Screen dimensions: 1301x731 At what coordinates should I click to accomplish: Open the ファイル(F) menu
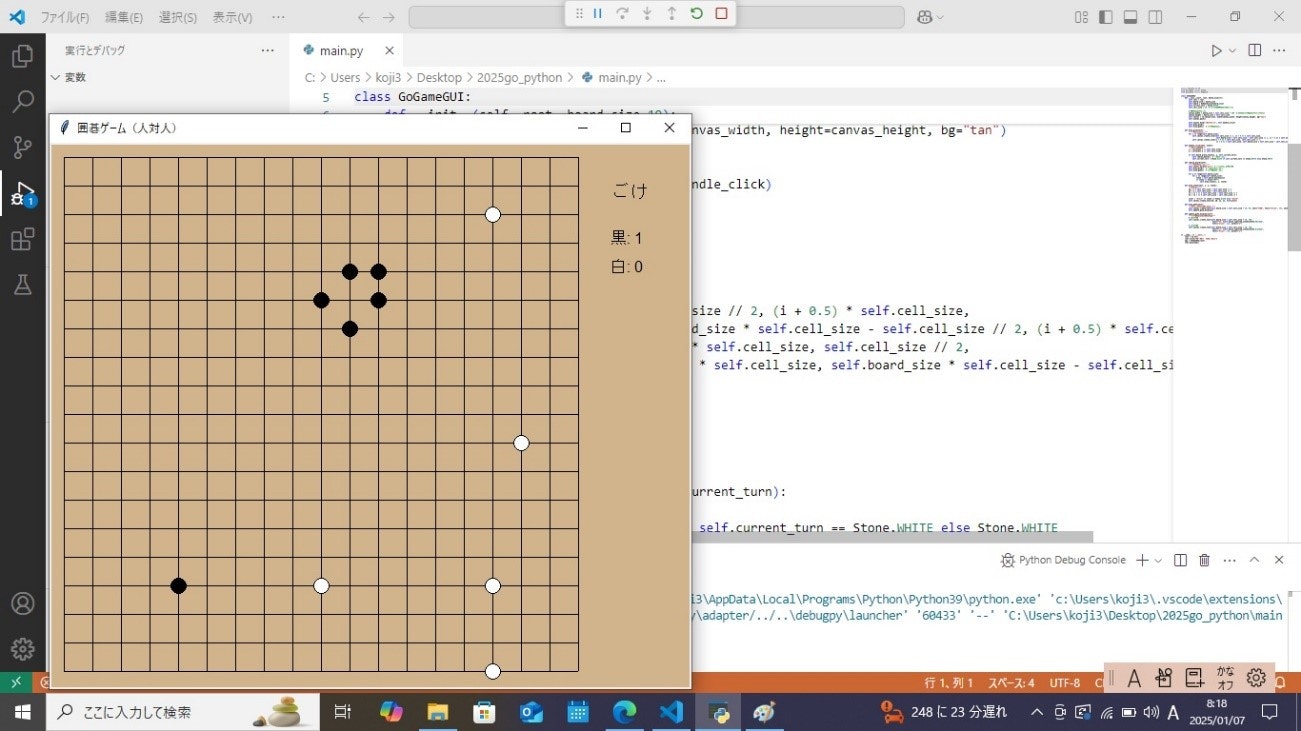[x=64, y=17]
